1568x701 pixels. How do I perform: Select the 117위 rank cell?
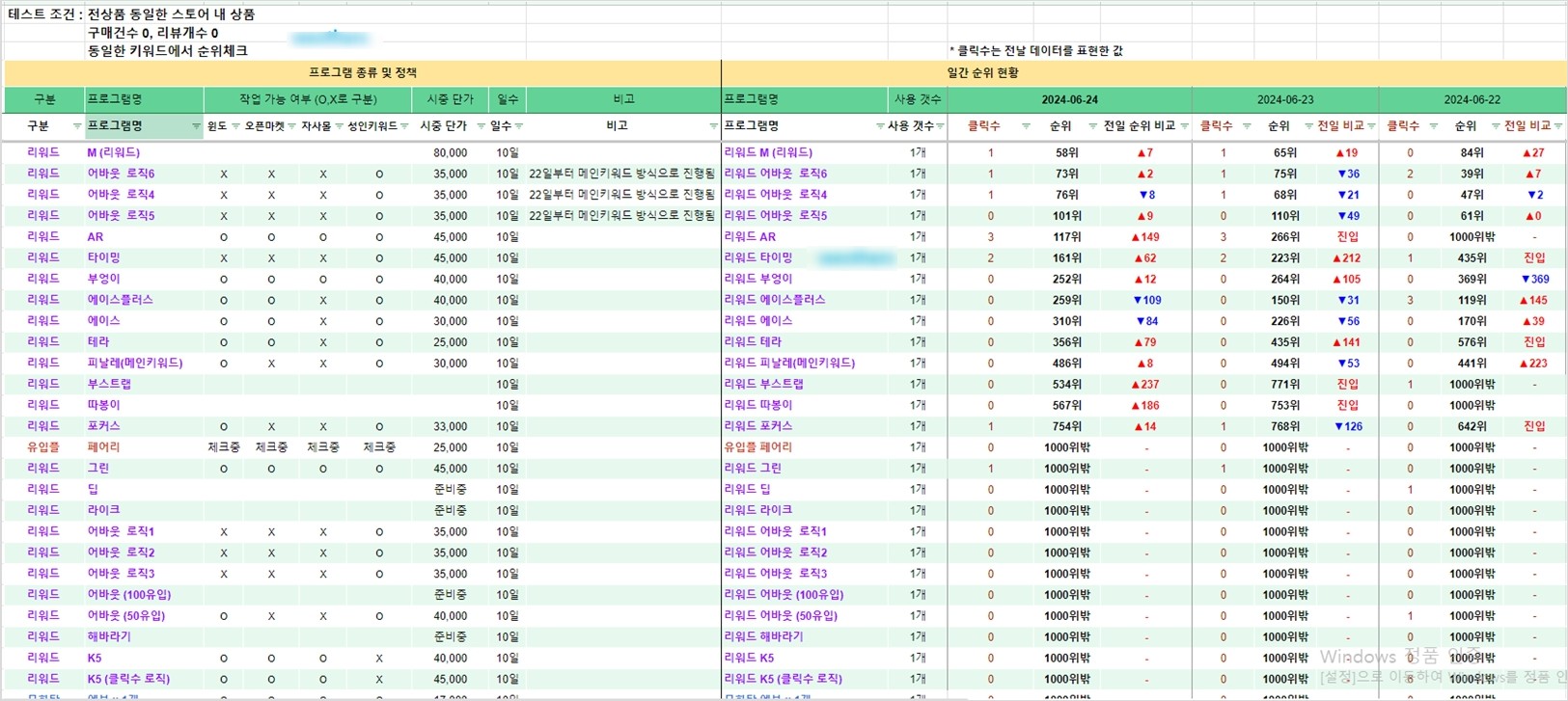1066,237
